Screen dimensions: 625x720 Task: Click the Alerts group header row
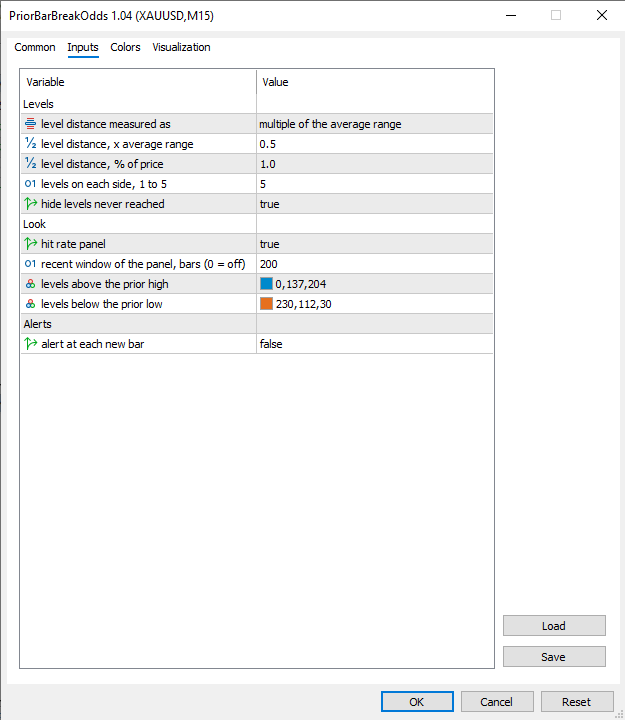coord(257,324)
